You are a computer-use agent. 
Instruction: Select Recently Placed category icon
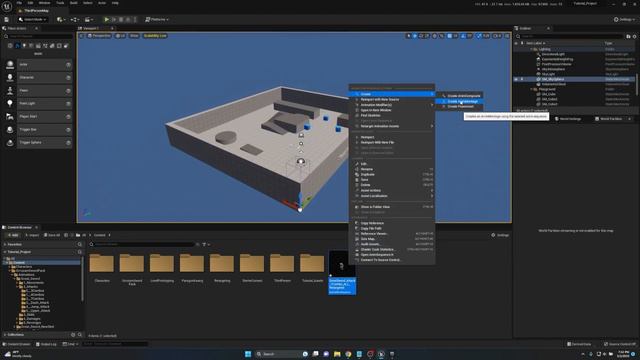pos(10,46)
